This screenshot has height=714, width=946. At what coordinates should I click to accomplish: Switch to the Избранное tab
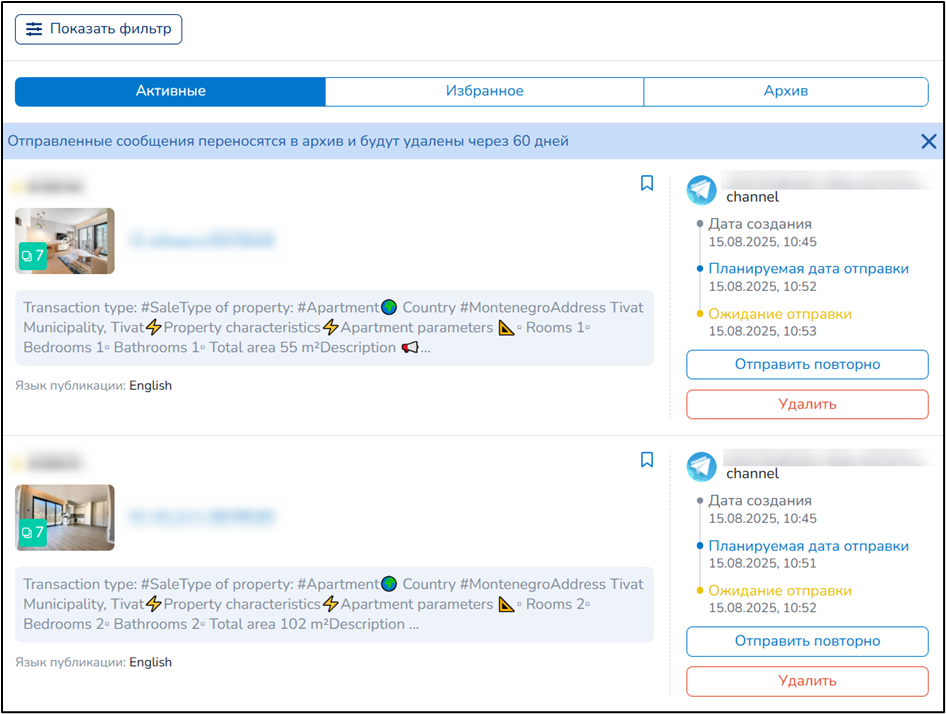coord(484,91)
